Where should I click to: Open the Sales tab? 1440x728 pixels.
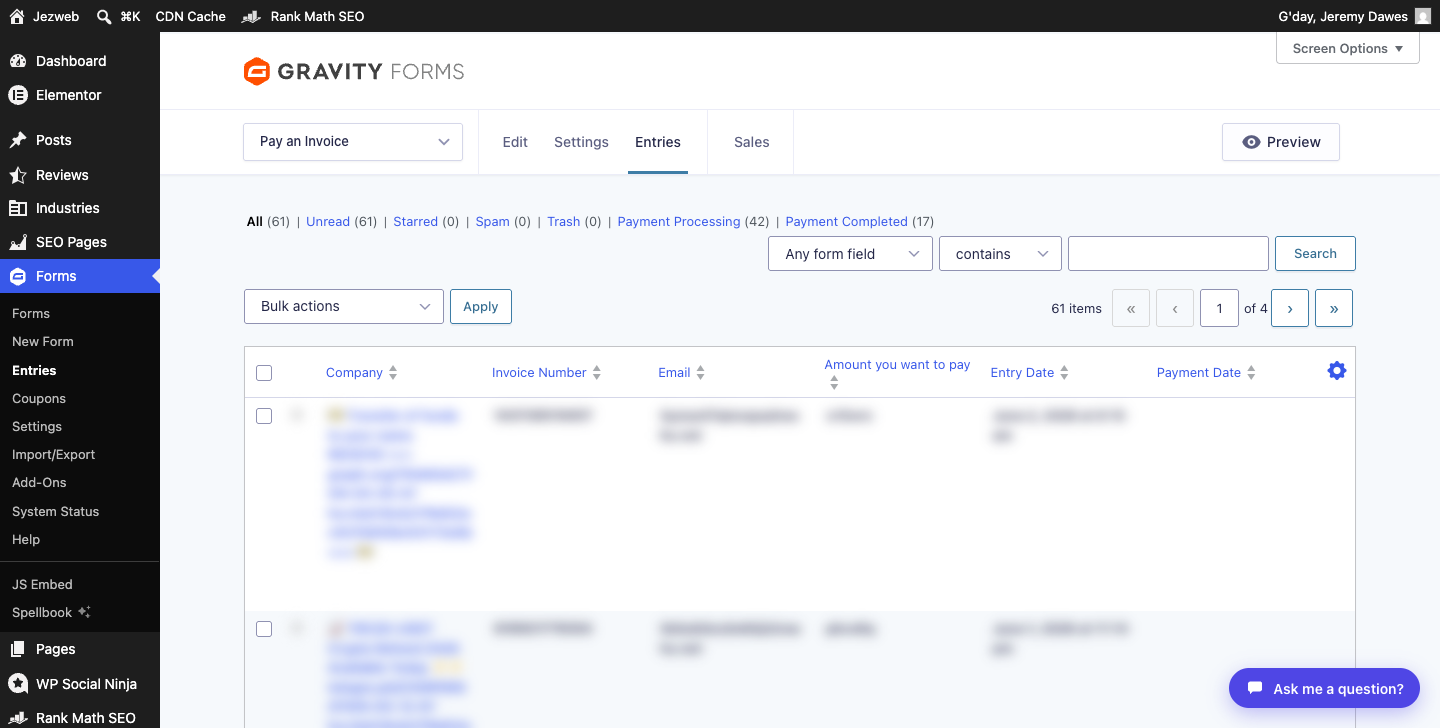coord(752,142)
